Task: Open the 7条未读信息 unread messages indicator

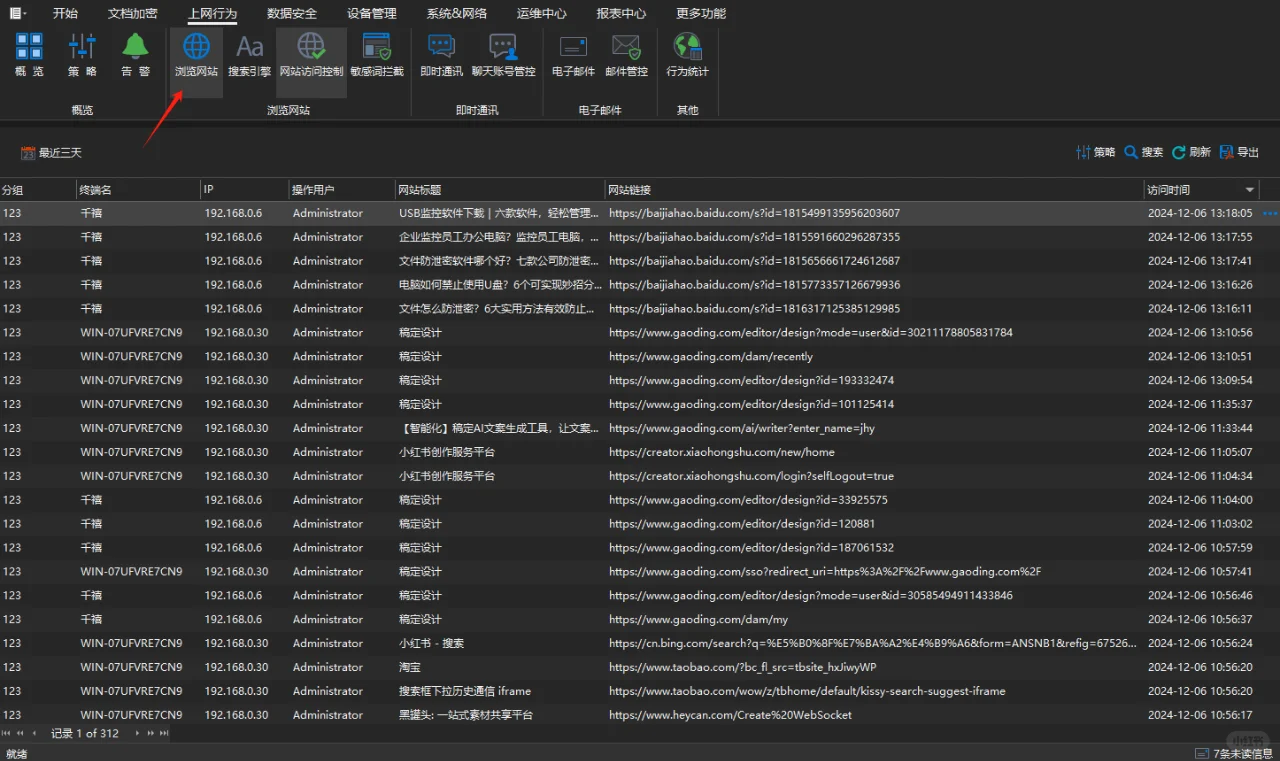Action: coord(1234,753)
